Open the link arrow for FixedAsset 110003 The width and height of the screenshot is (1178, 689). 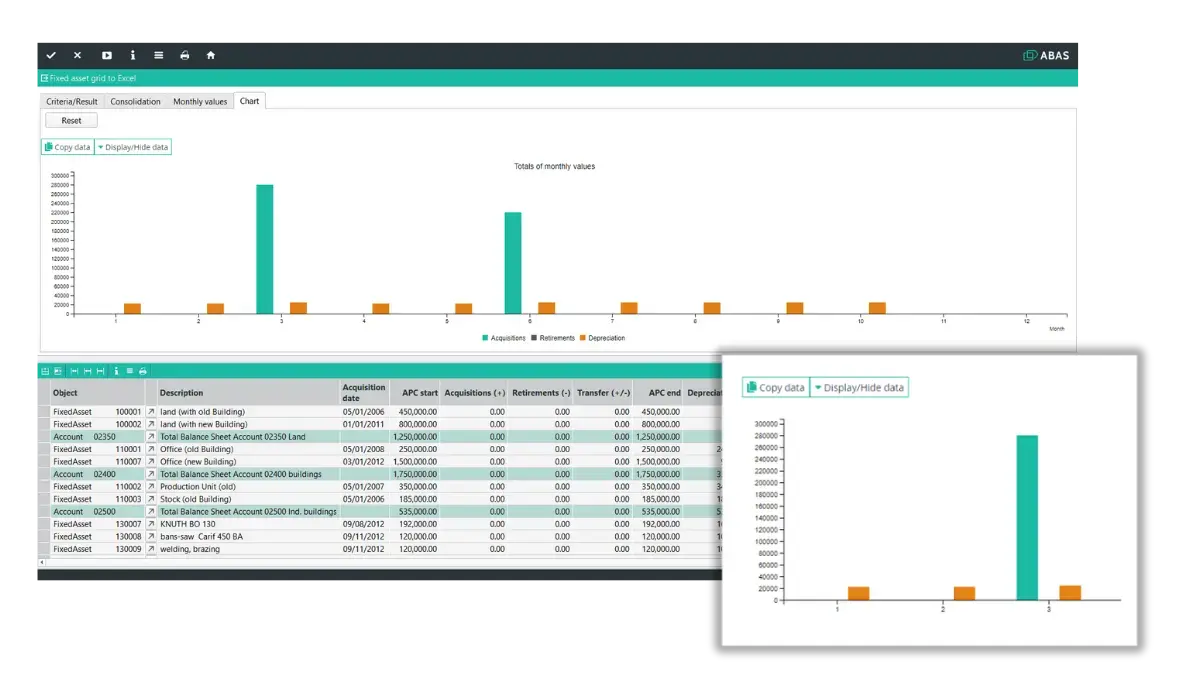click(x=151, y=499)
